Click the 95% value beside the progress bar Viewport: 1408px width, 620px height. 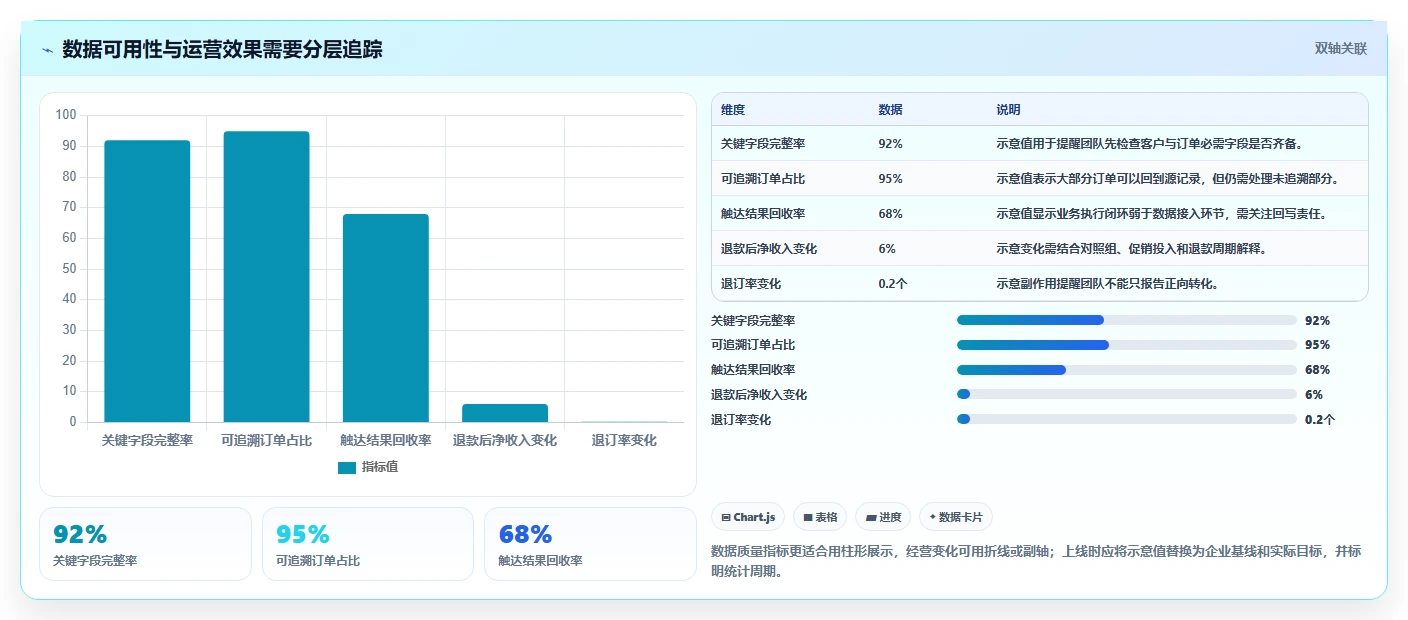[1318, 345]
